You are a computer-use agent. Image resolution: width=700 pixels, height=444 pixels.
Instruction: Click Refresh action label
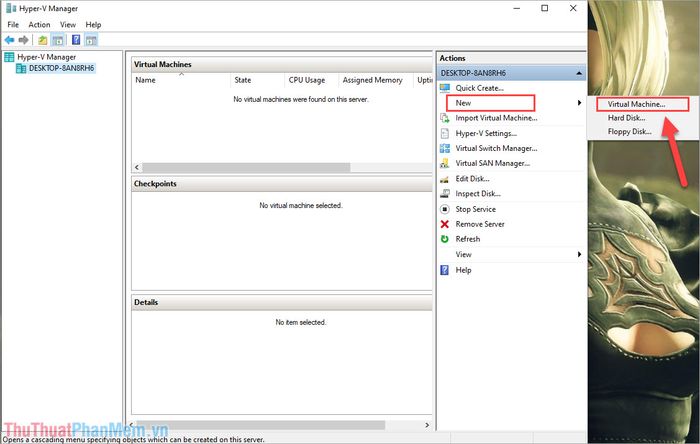468,239
